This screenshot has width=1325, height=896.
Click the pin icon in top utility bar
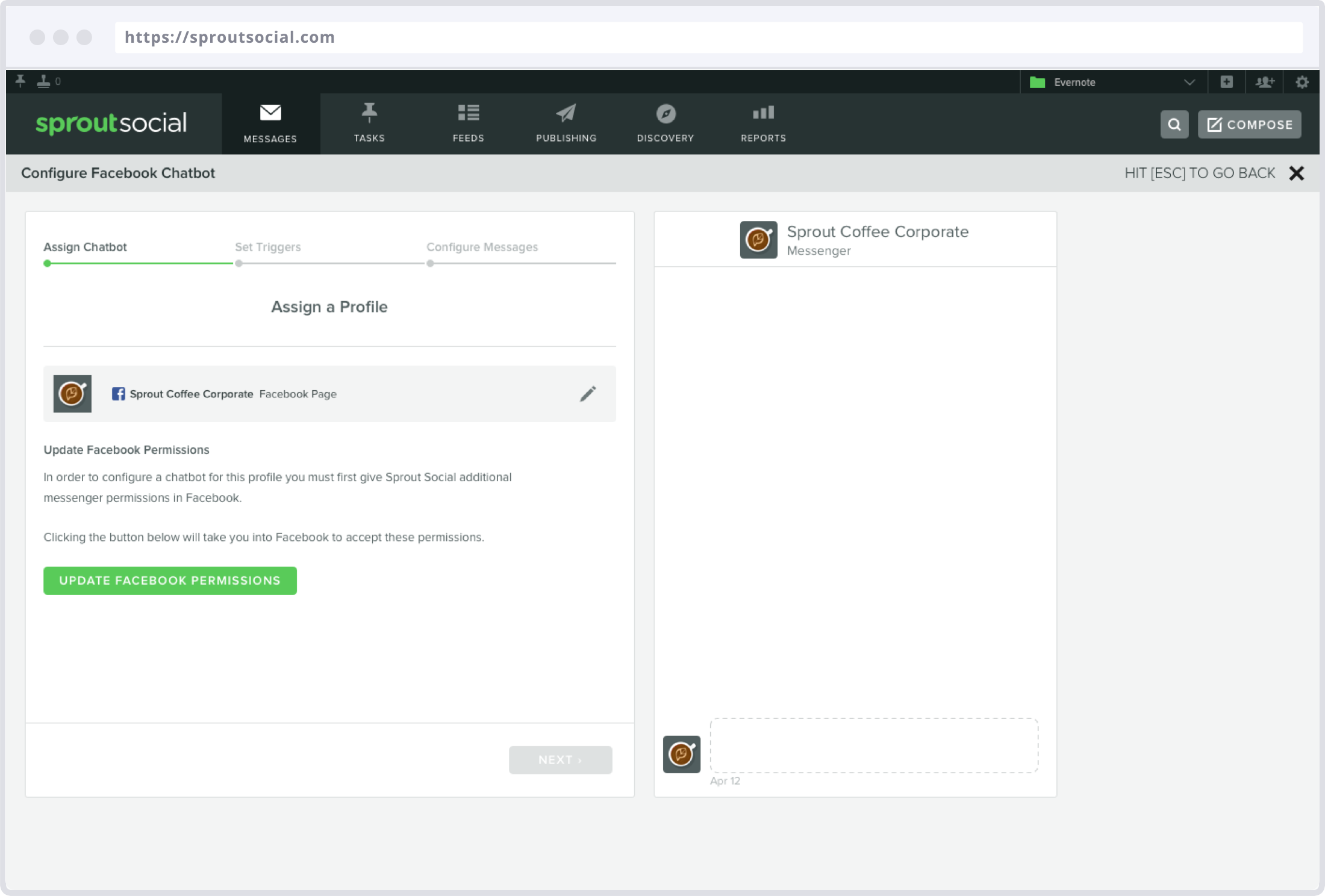pyautogui.click(x=20, y=81)
